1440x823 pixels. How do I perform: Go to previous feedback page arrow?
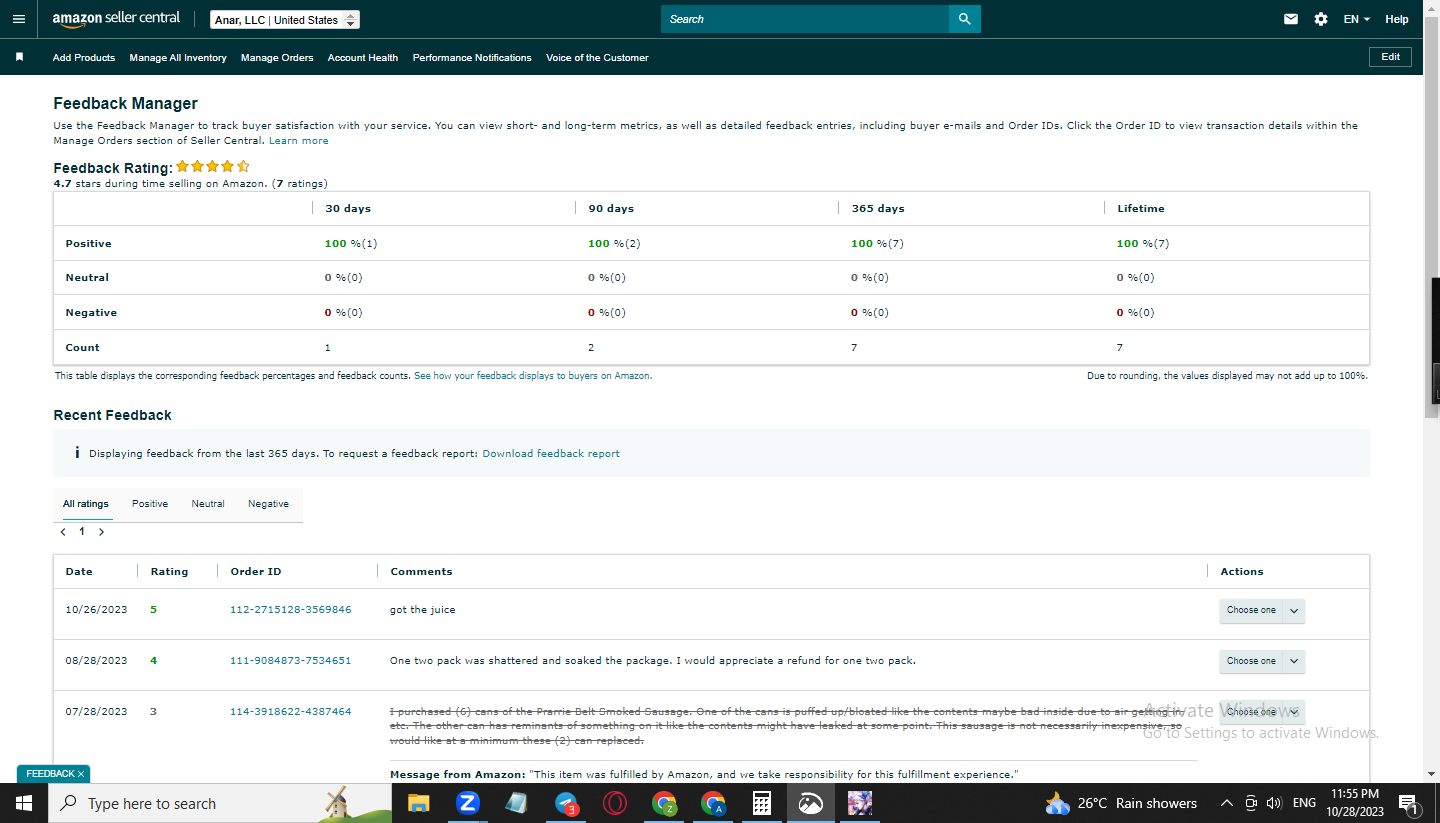[x=63, y=532]
